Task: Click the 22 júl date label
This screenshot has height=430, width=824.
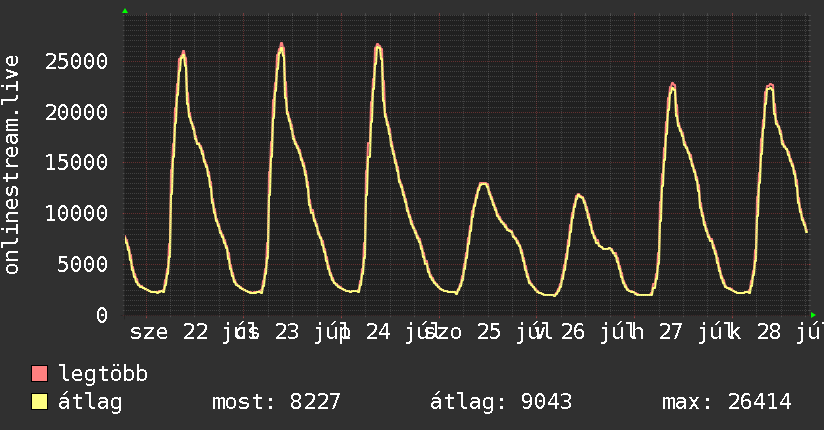Action: (221, 332)
